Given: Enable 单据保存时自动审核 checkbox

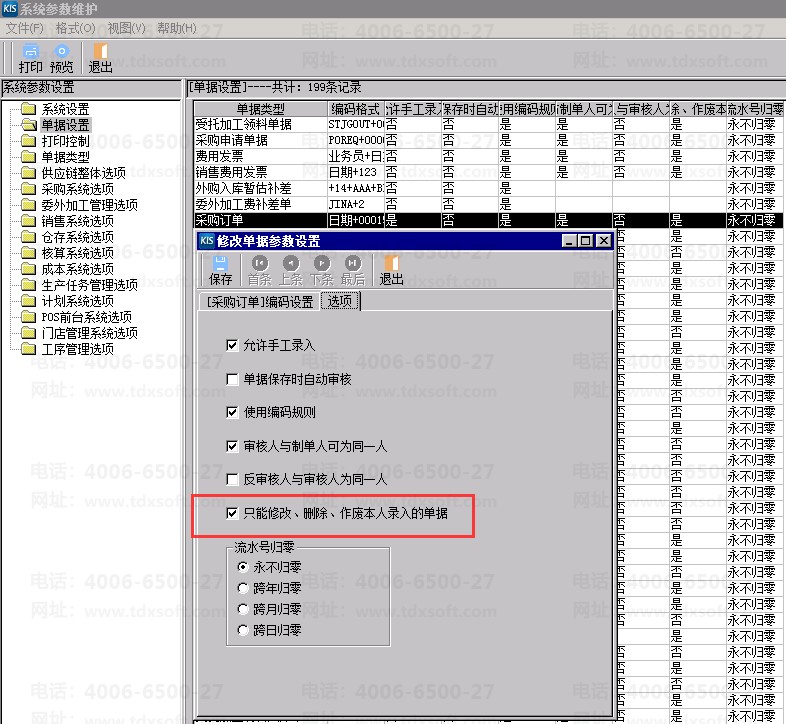Looking at the screenshot, I should click(x=233, y=379).
